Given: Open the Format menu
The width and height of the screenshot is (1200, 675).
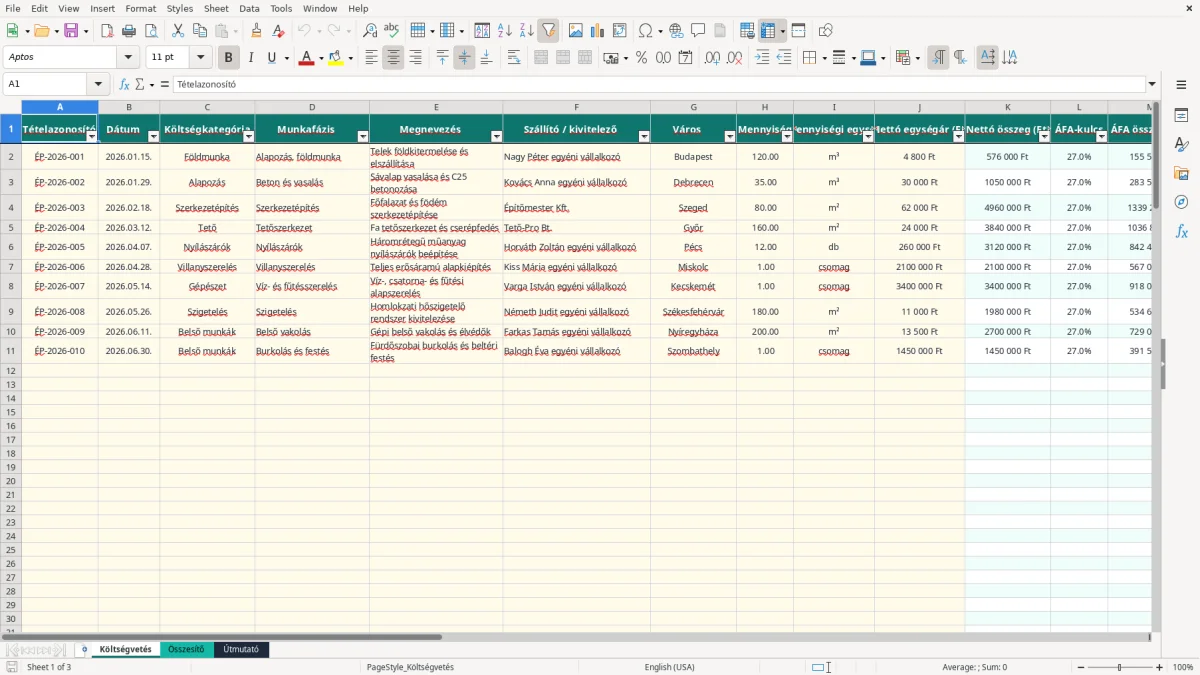Looking at the screenshot, I should (x=140, y=8).
